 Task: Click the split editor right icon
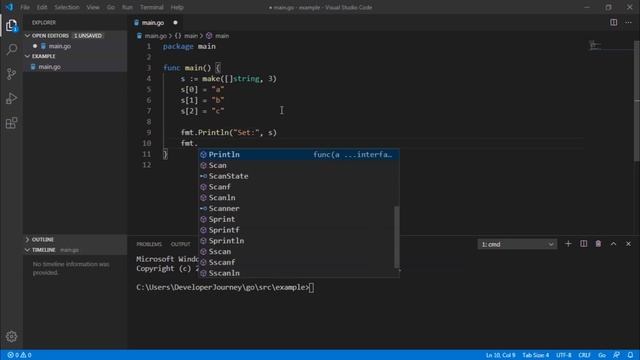coord(613,22)
